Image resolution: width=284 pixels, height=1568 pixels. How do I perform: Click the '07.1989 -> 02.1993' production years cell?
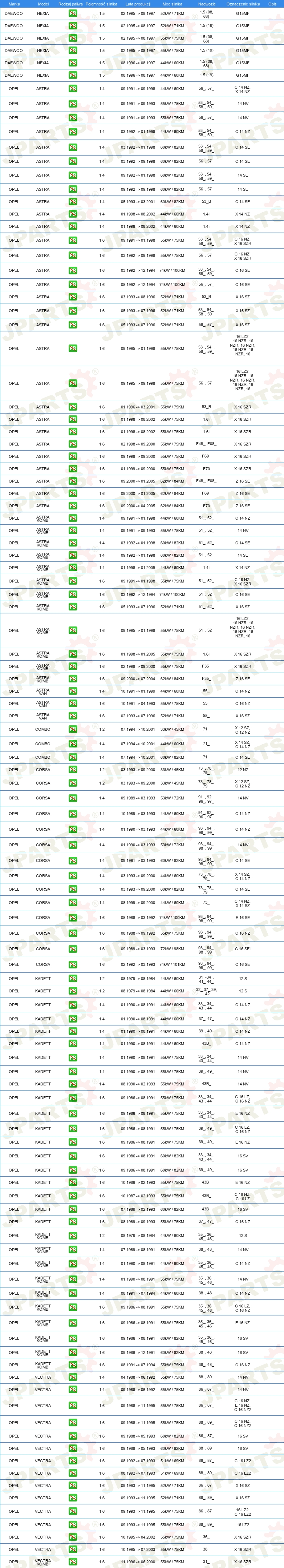click(137, 1209)
